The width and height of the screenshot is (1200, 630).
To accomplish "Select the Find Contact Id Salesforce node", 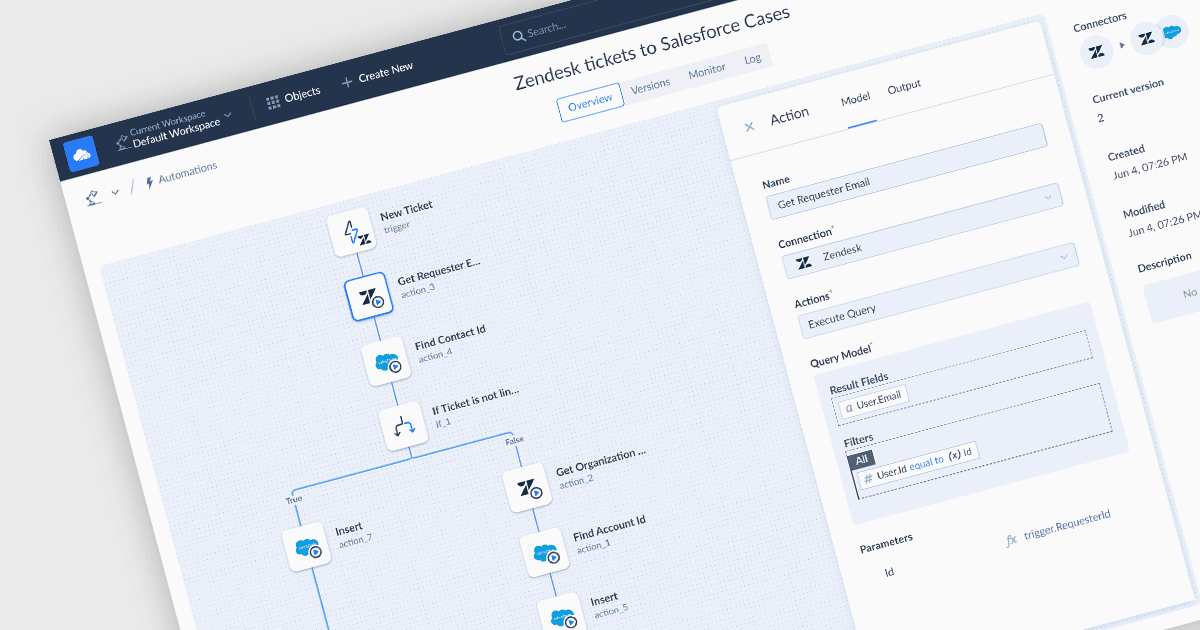I will [387, 363].
